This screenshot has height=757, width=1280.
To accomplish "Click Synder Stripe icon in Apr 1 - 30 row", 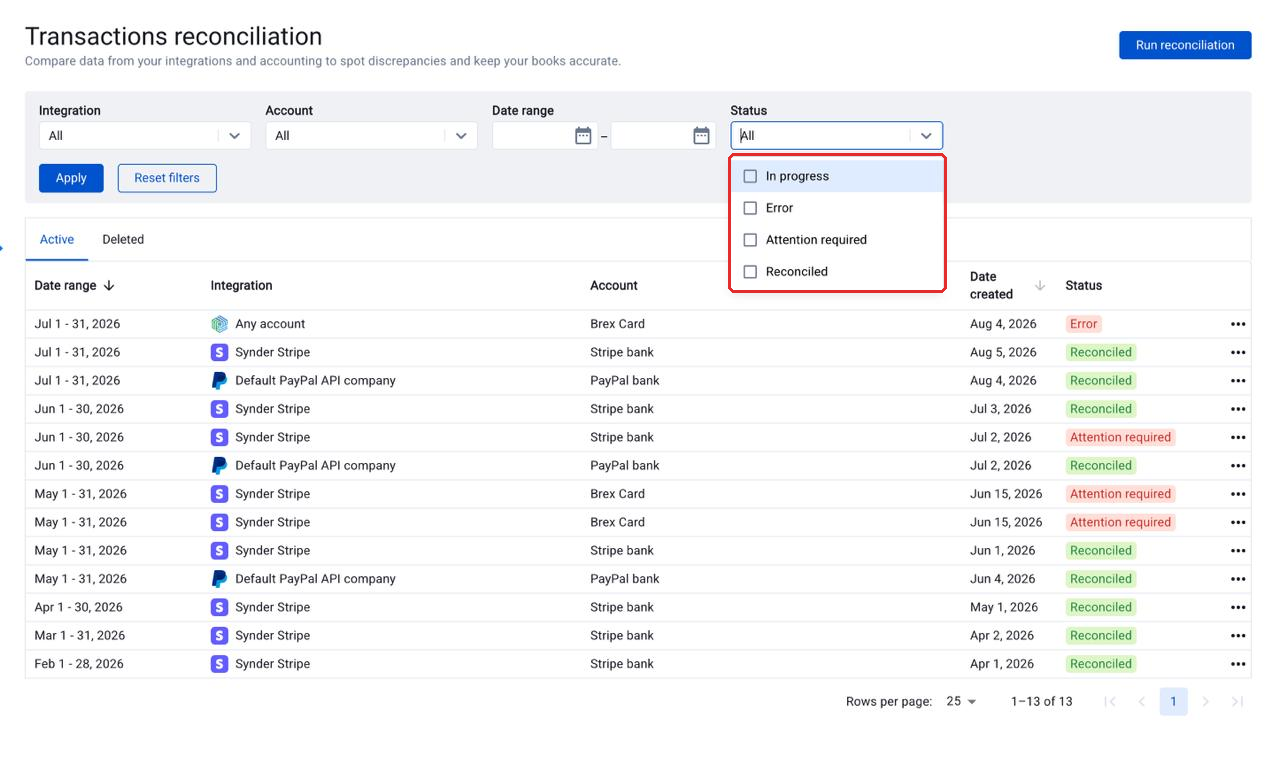I will (219, 607).
